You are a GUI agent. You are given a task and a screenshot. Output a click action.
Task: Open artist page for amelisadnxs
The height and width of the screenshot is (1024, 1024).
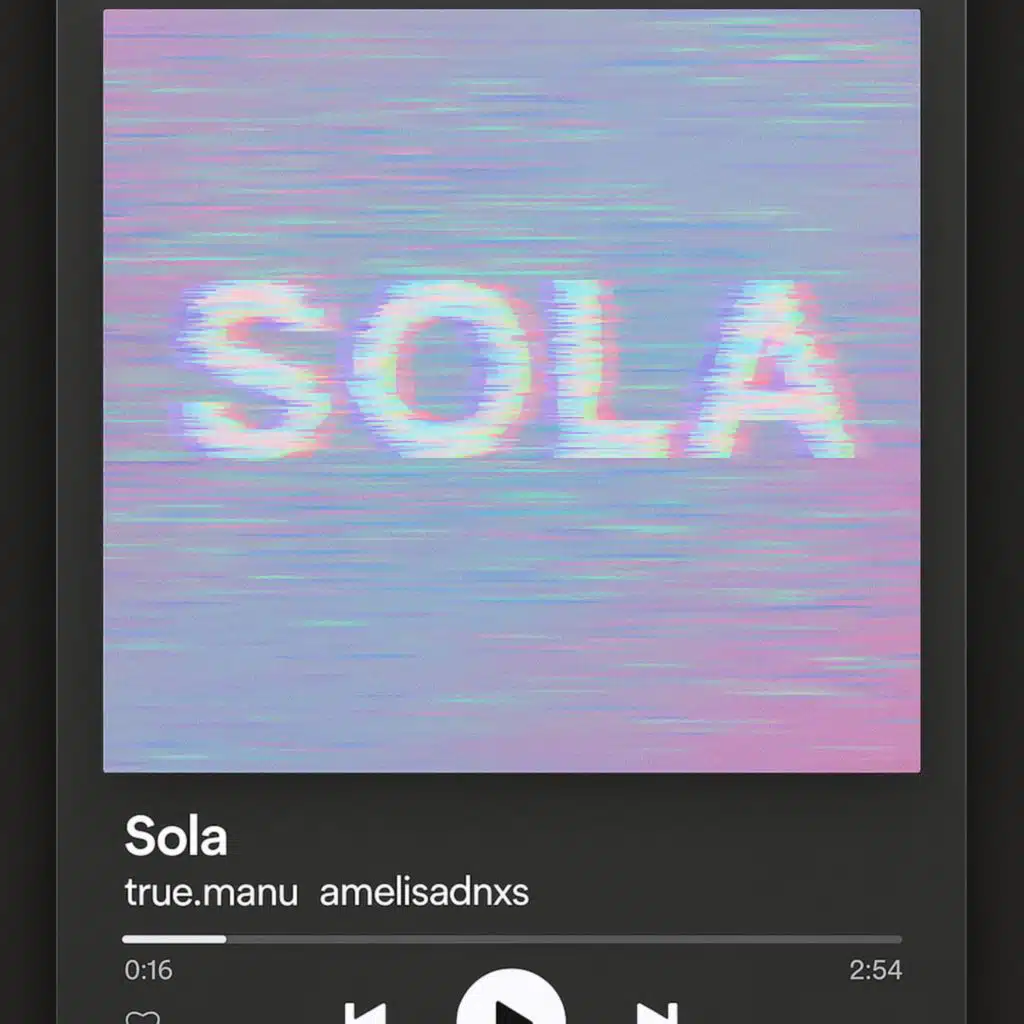424,892
